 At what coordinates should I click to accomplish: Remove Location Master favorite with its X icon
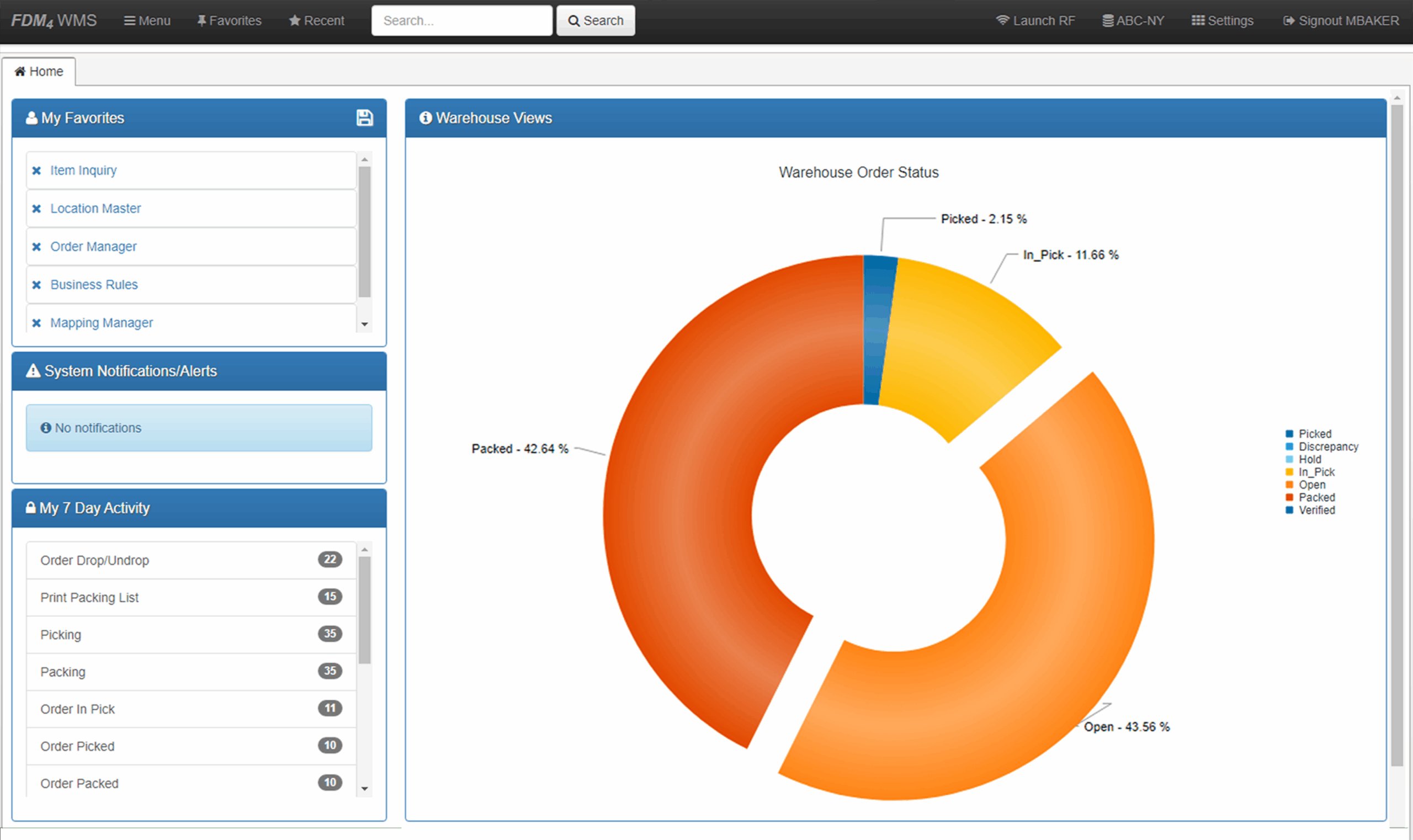tap(37, 208)
